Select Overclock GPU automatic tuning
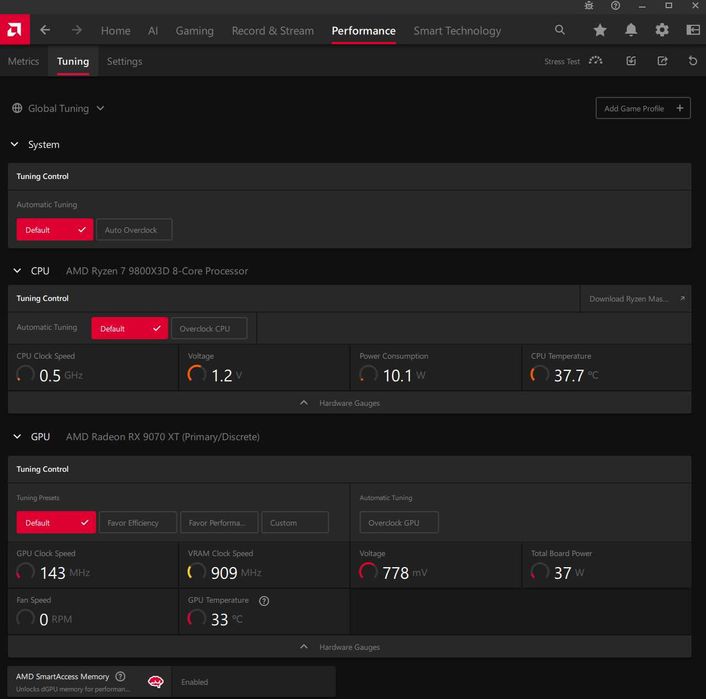 (399, 522)
